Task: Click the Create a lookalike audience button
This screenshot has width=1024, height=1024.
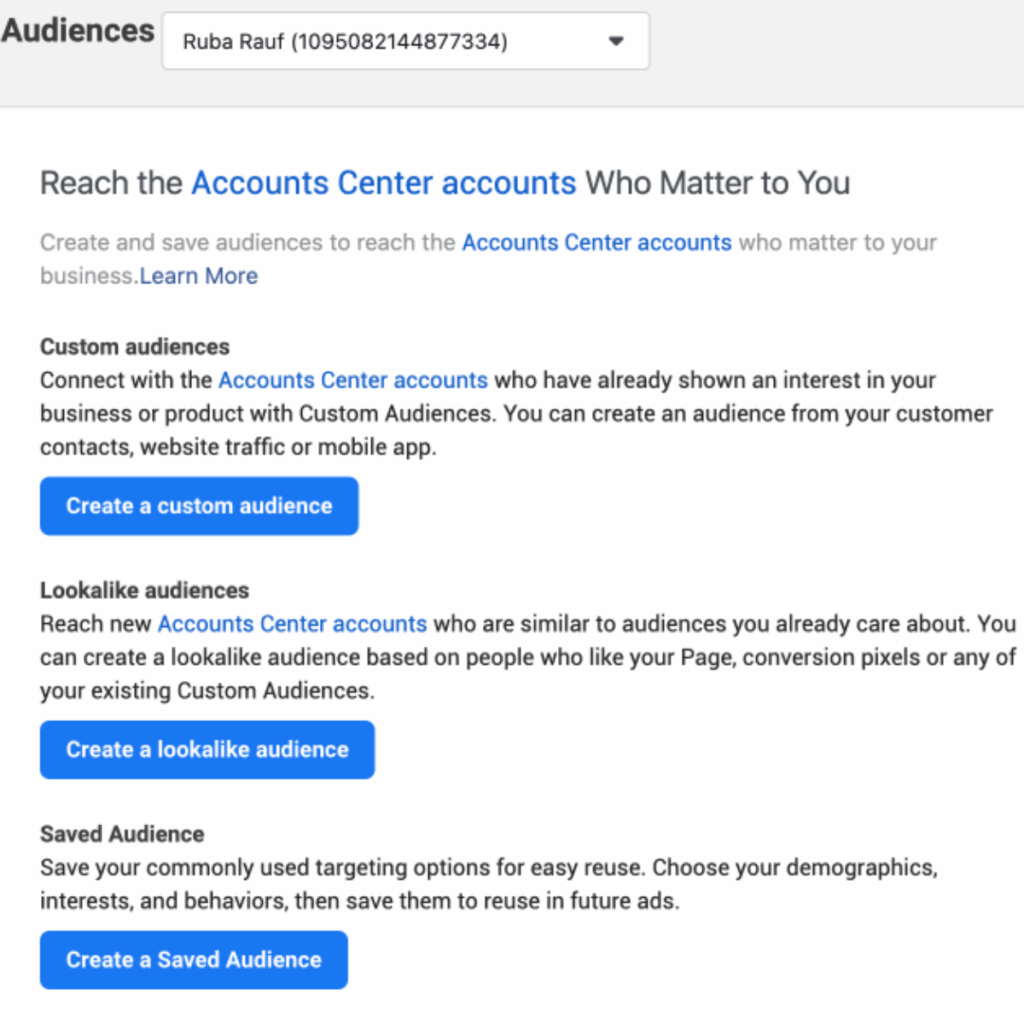Action: coord(207,750)
